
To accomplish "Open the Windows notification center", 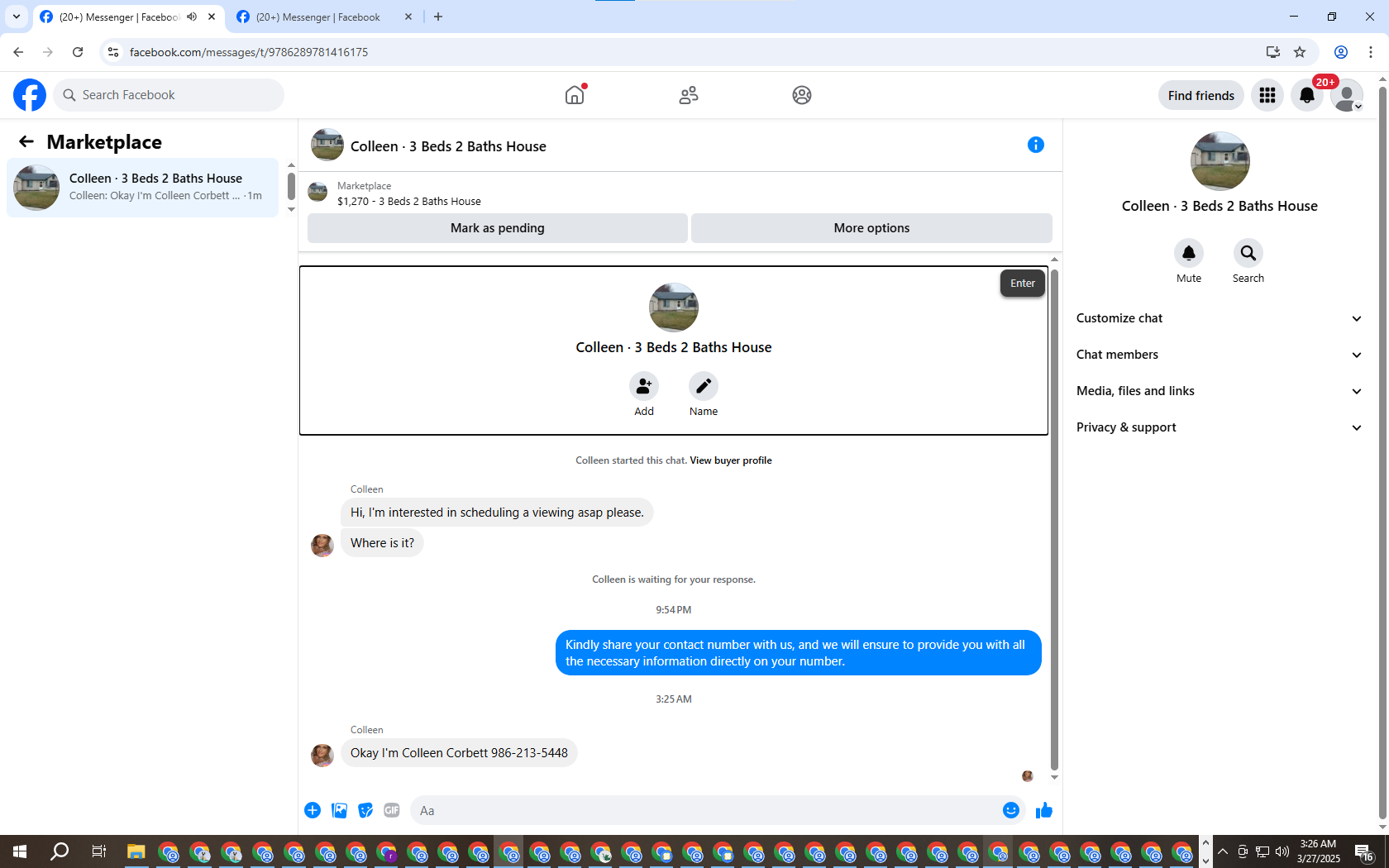I will (x=1365, y=852).
